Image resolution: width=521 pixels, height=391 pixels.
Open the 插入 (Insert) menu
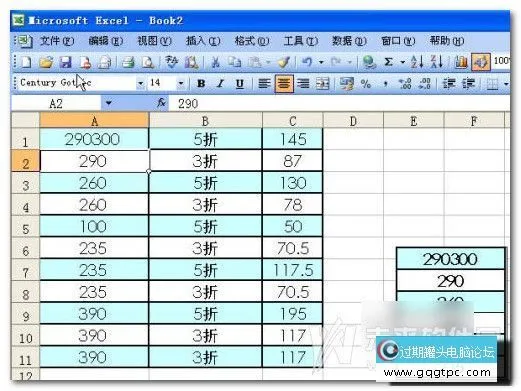203,41
